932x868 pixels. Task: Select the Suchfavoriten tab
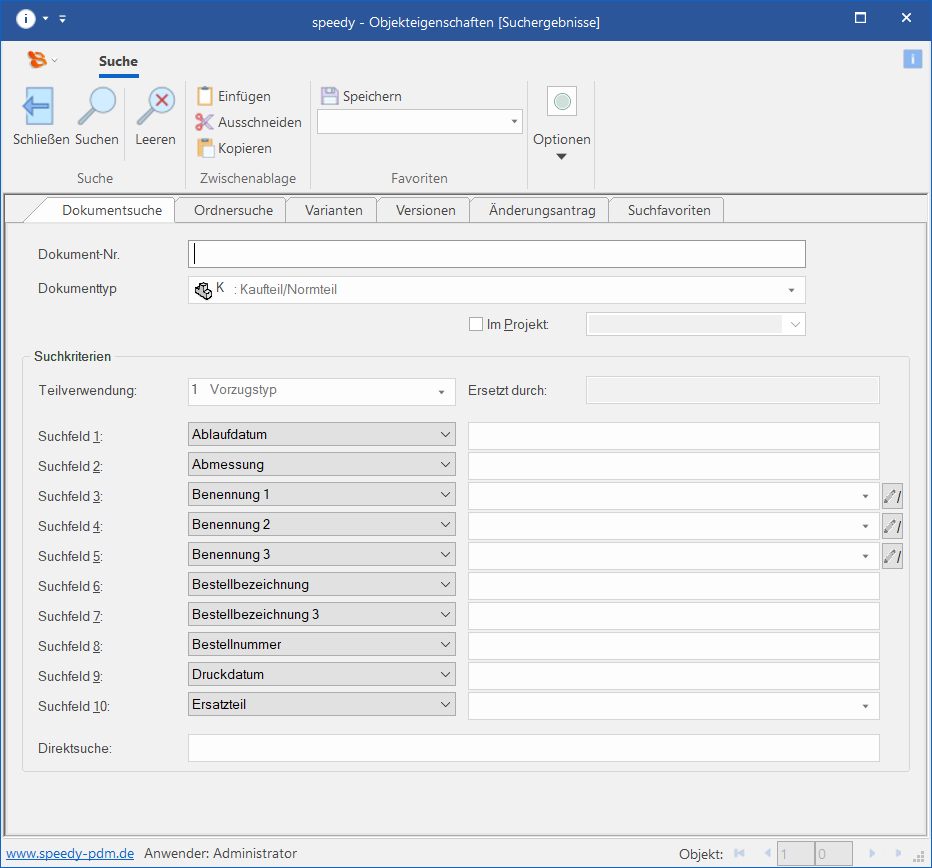point(669,210)
